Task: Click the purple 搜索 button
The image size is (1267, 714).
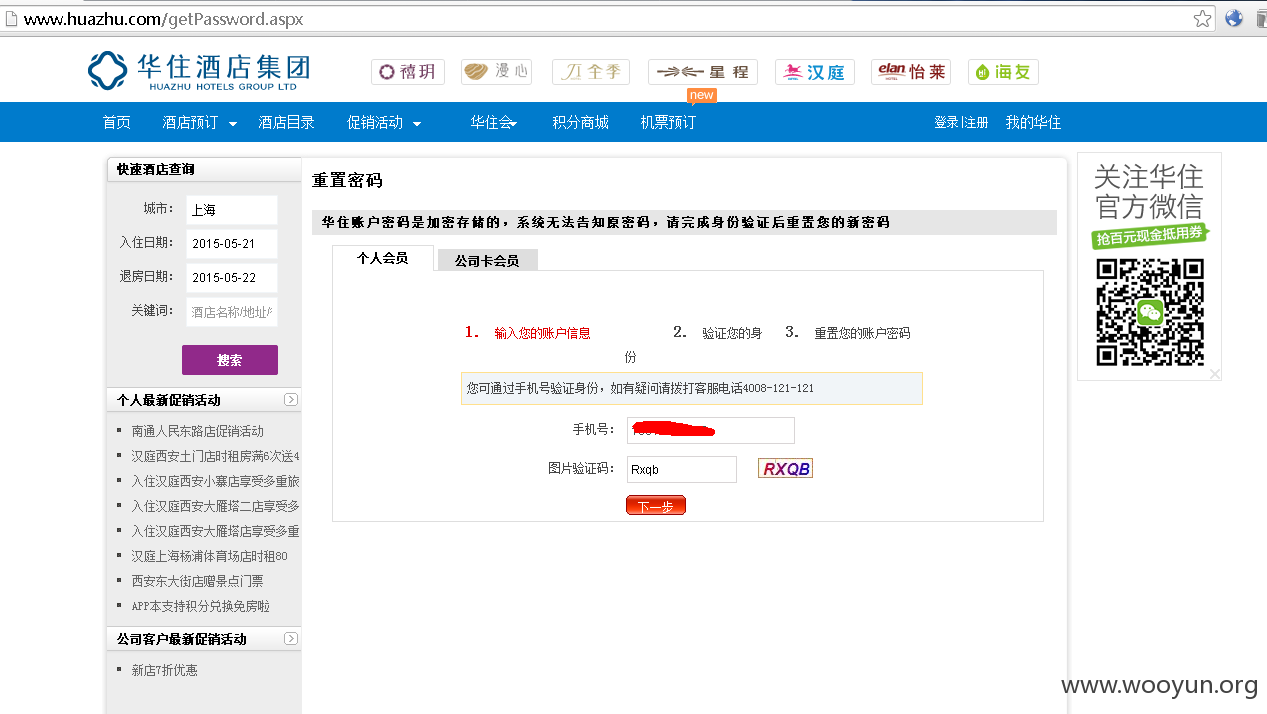Action: (x=230, y=360)
